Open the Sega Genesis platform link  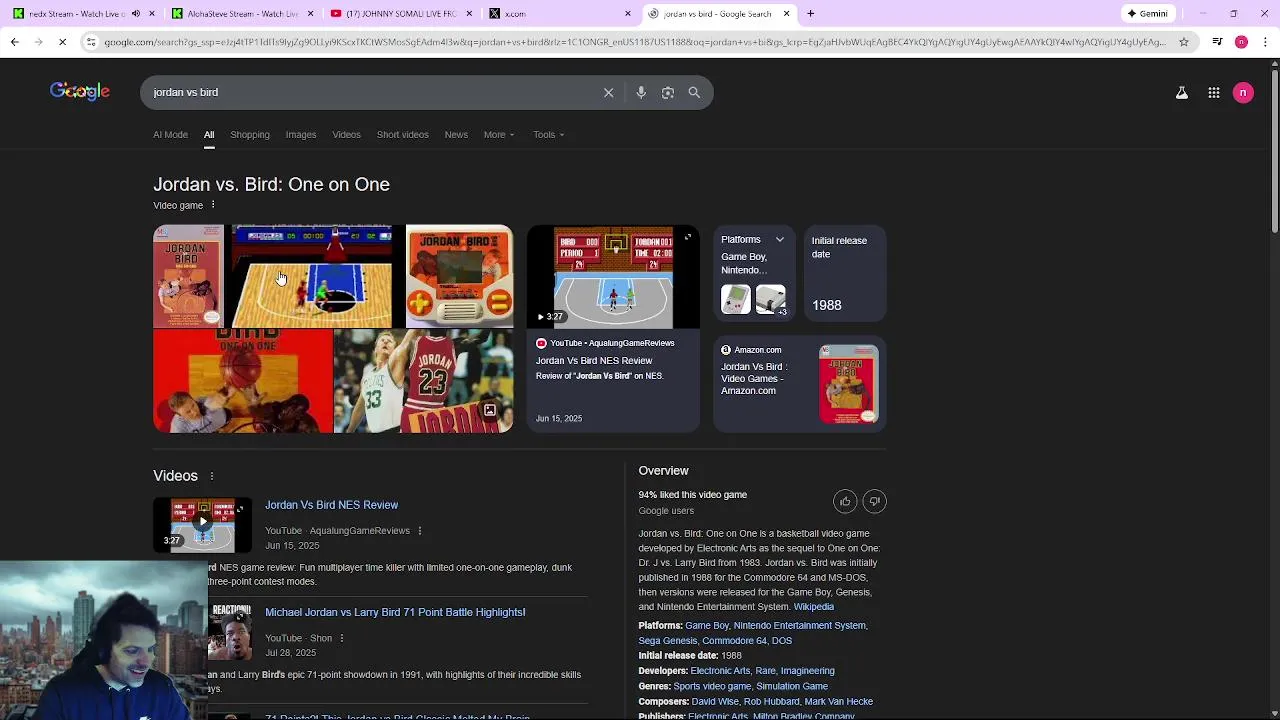tap(668, 641)
